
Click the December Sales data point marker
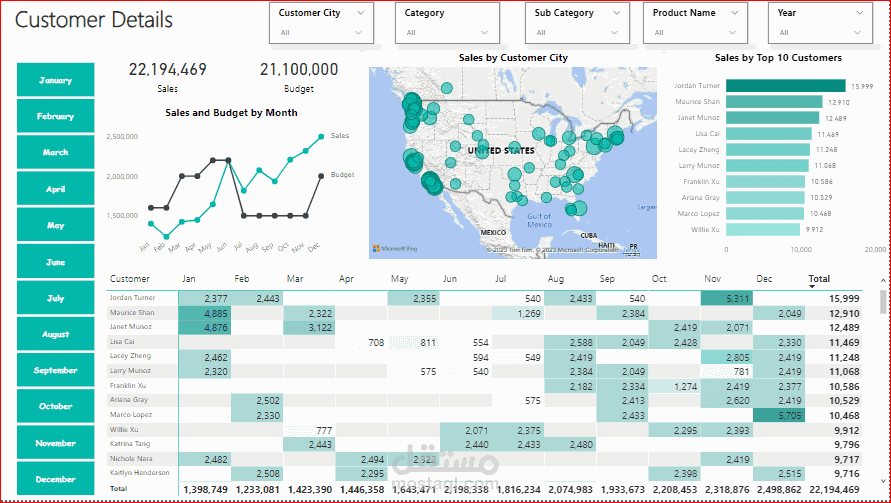tap(321, 136)
